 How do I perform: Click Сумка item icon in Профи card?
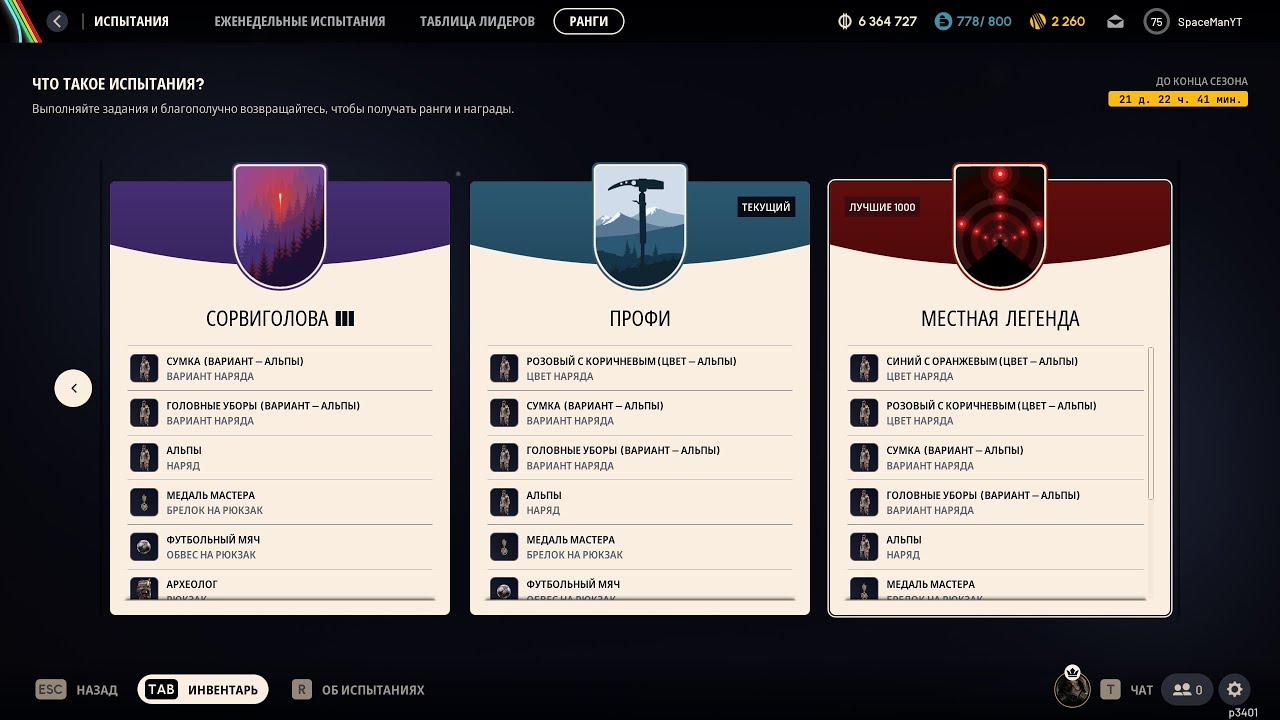coord(504,413)
